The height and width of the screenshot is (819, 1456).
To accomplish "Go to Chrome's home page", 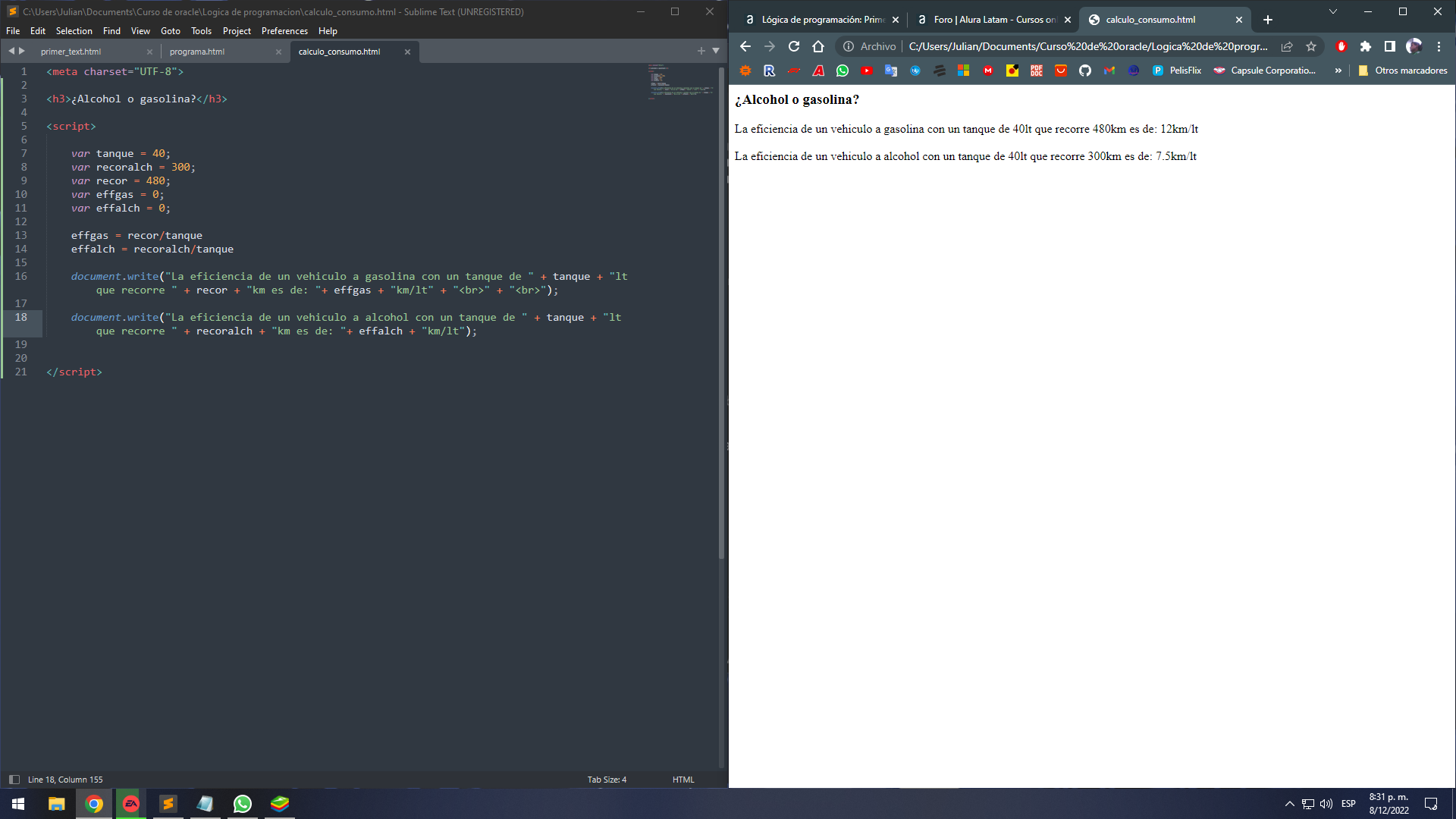I will coord(818,46).
